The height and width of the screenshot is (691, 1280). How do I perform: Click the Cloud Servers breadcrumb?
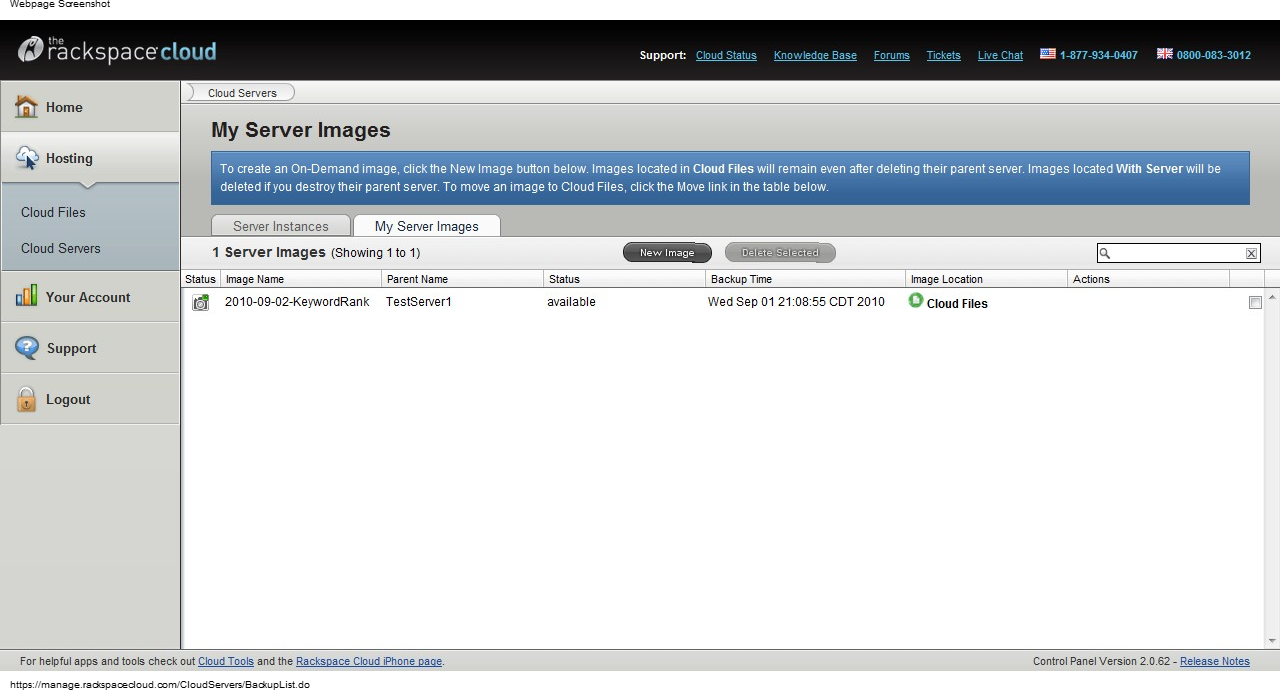242,93
